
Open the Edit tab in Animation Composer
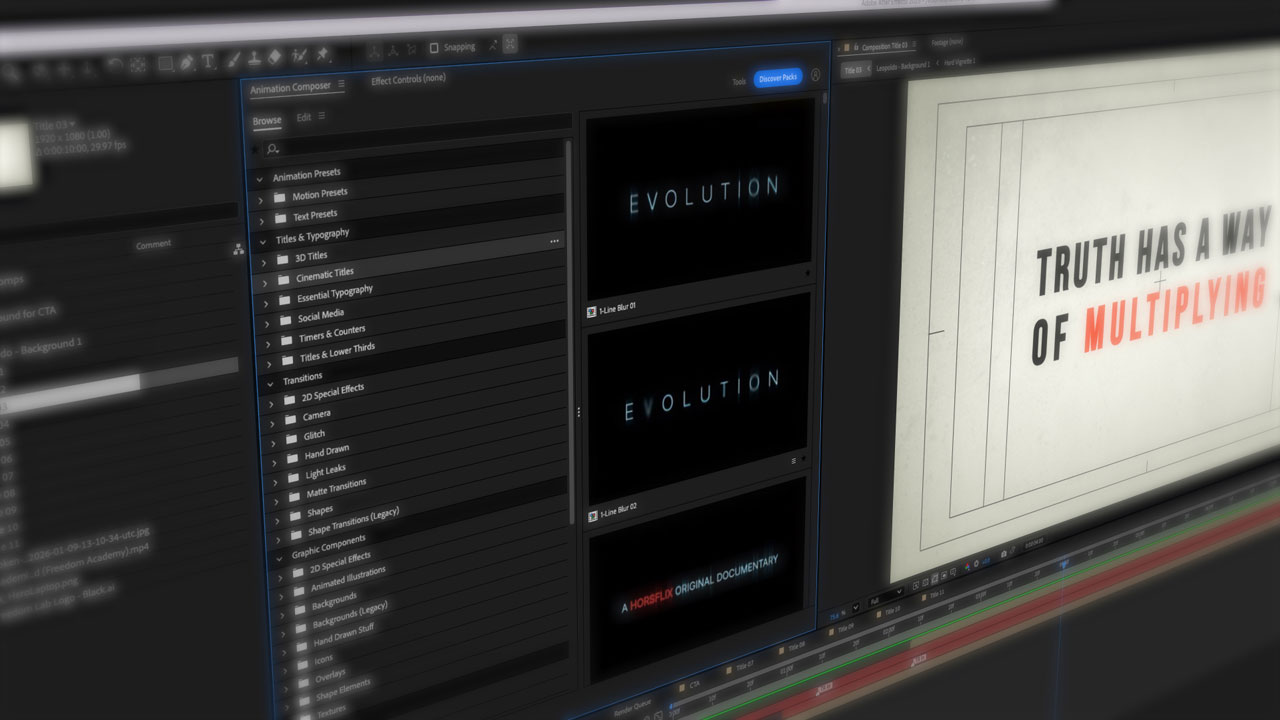point(304,117)
